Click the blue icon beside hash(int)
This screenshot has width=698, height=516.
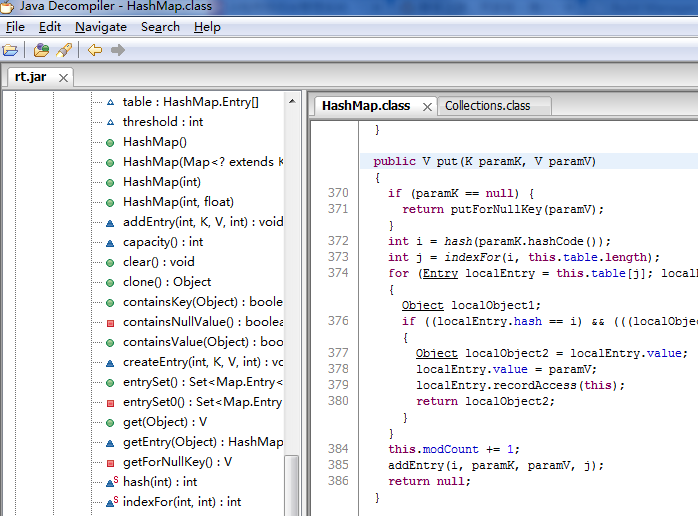point(110,482)
